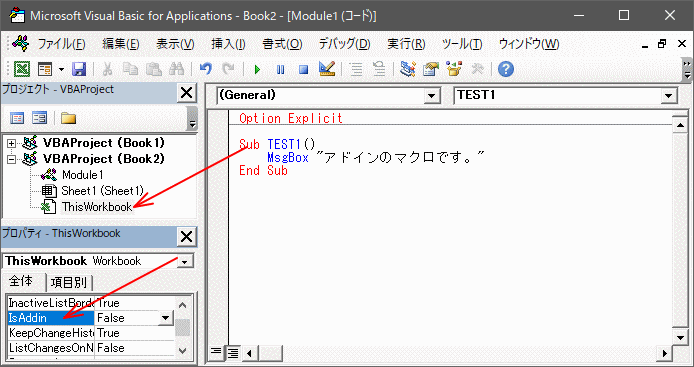Close the Project - VBAProject pane

tap(186, 93)
